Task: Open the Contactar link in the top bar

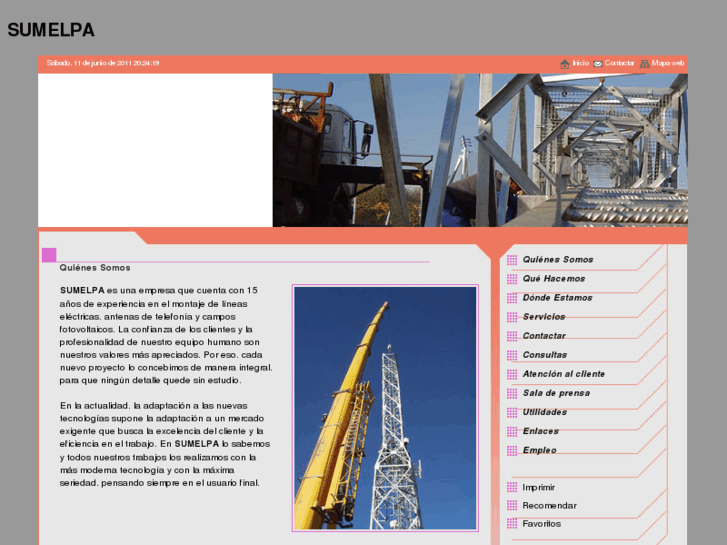Action: pos(619,63)
